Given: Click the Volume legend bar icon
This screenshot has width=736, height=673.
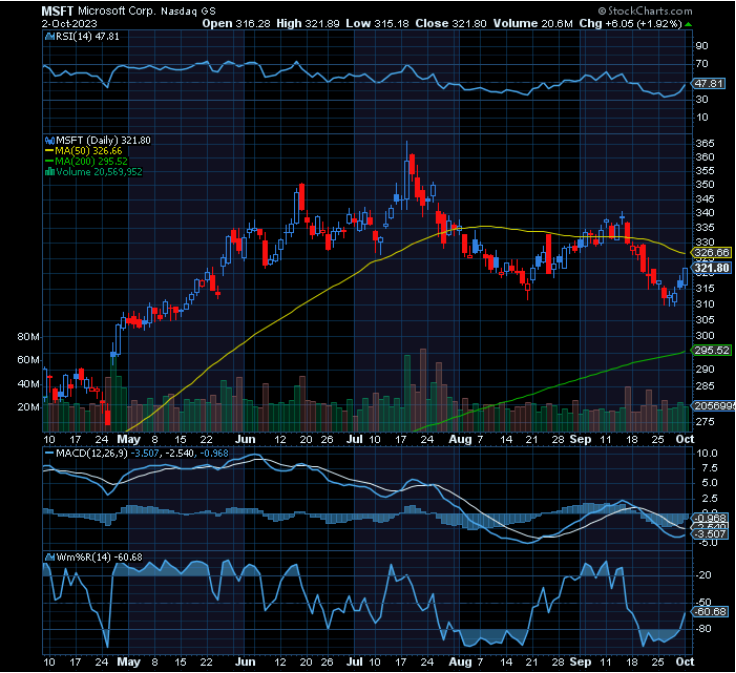Looking at the screenshot, I should click(x=50, y=172).
